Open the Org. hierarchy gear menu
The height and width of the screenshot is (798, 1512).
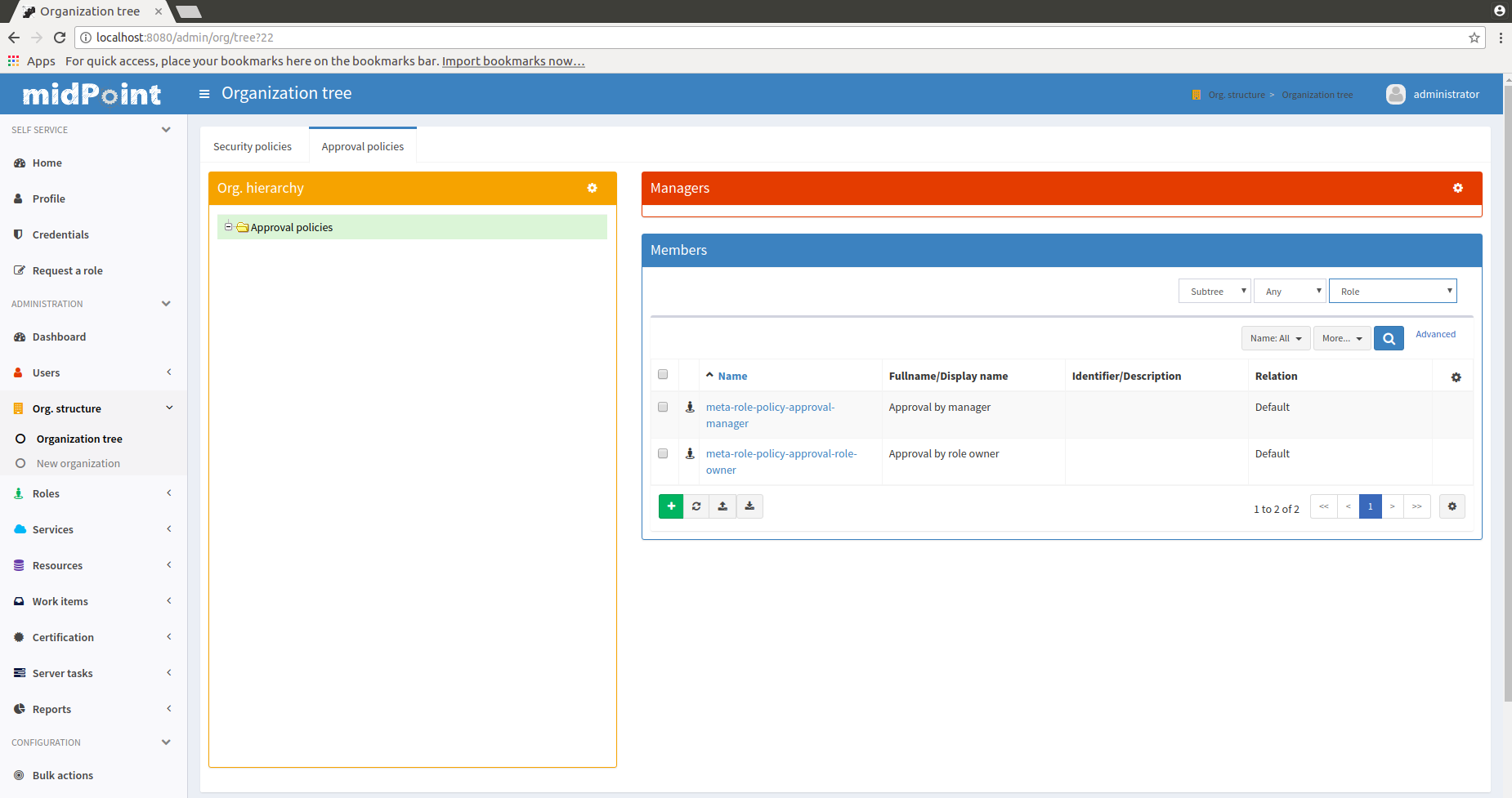(592, 189)
